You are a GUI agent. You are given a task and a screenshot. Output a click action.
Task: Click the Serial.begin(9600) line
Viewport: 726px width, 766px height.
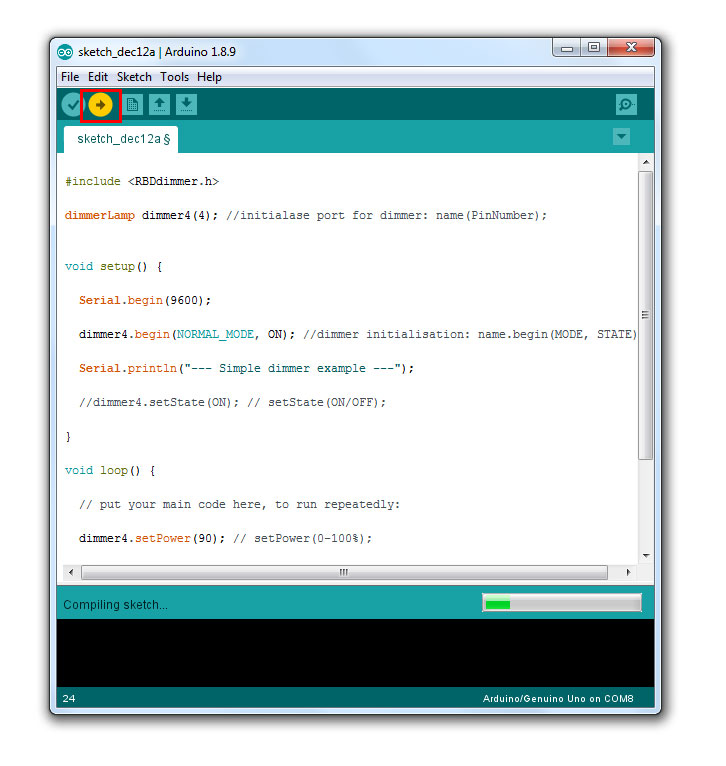click(145, 300)
